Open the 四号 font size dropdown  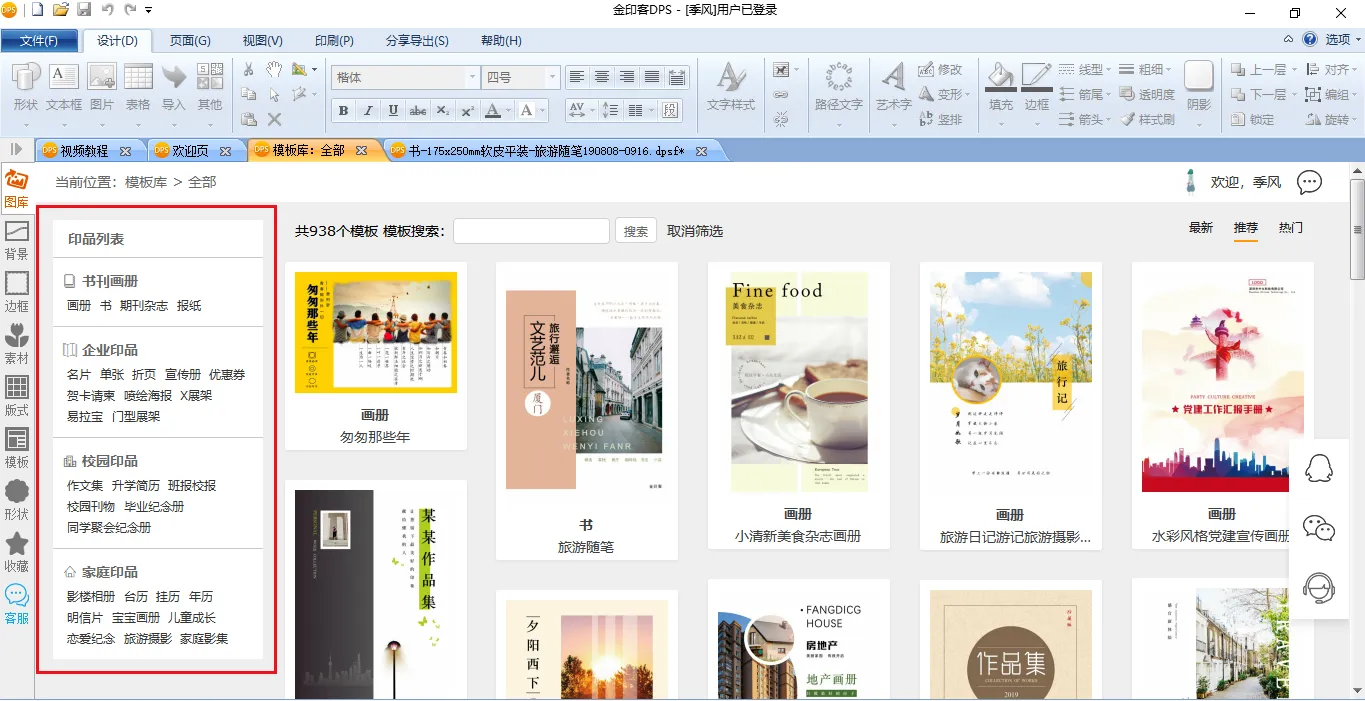[x=551, y=77]
